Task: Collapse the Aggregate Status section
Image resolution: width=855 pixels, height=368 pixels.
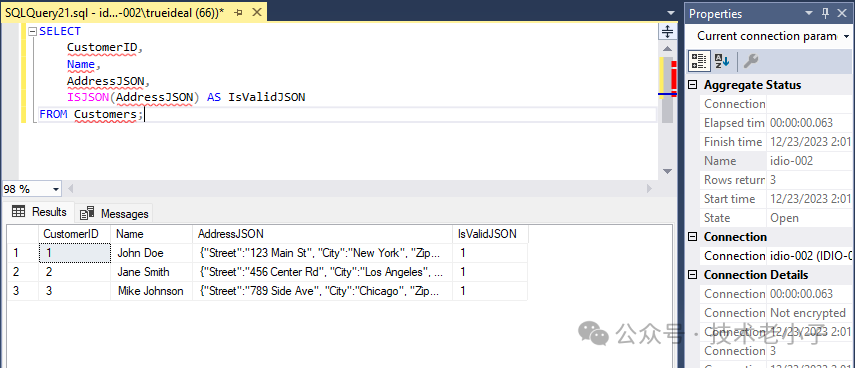Action: coord(693,85)
